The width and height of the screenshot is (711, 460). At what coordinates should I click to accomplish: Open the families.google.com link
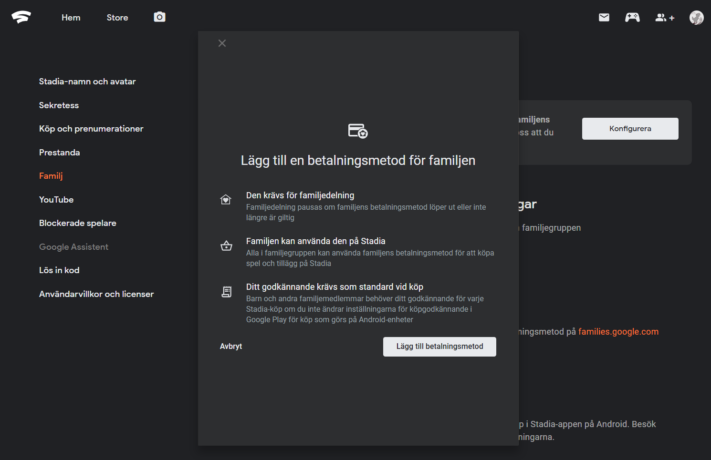click(618, 332)
